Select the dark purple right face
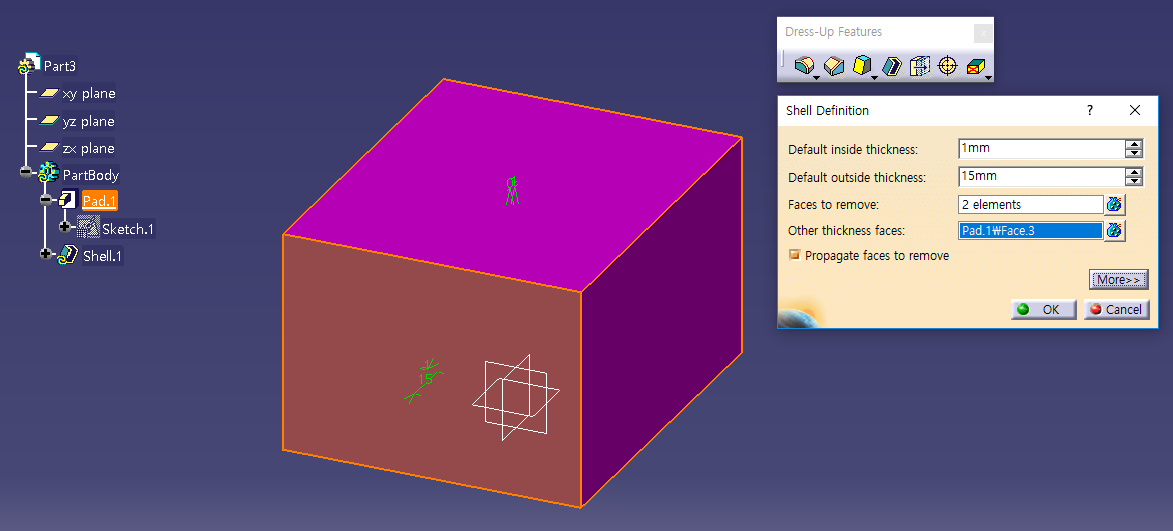The image size is (1173, 531). (661, 322)
